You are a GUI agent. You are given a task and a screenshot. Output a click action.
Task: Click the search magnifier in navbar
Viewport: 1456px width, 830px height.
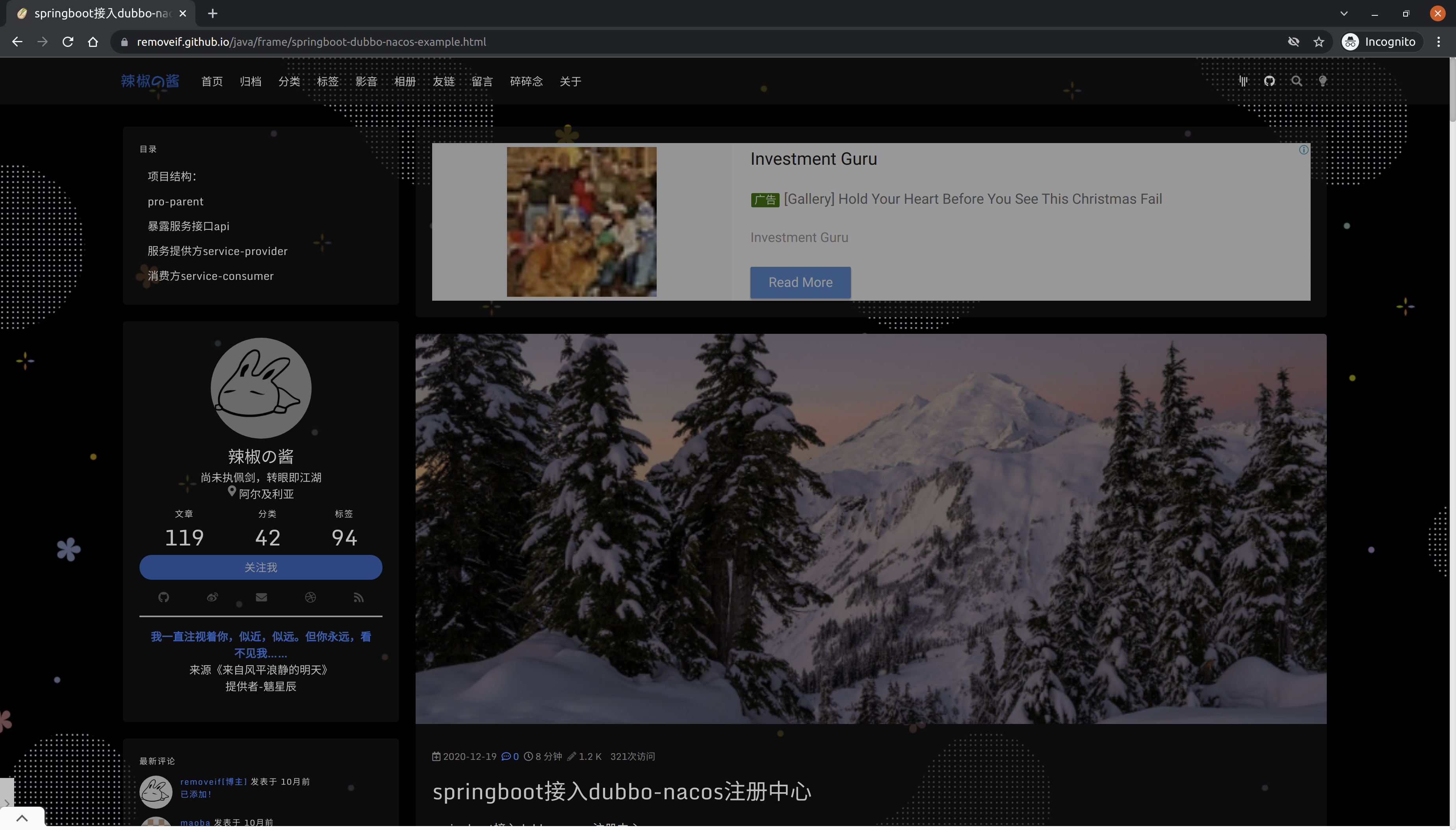pos(1296,81)
